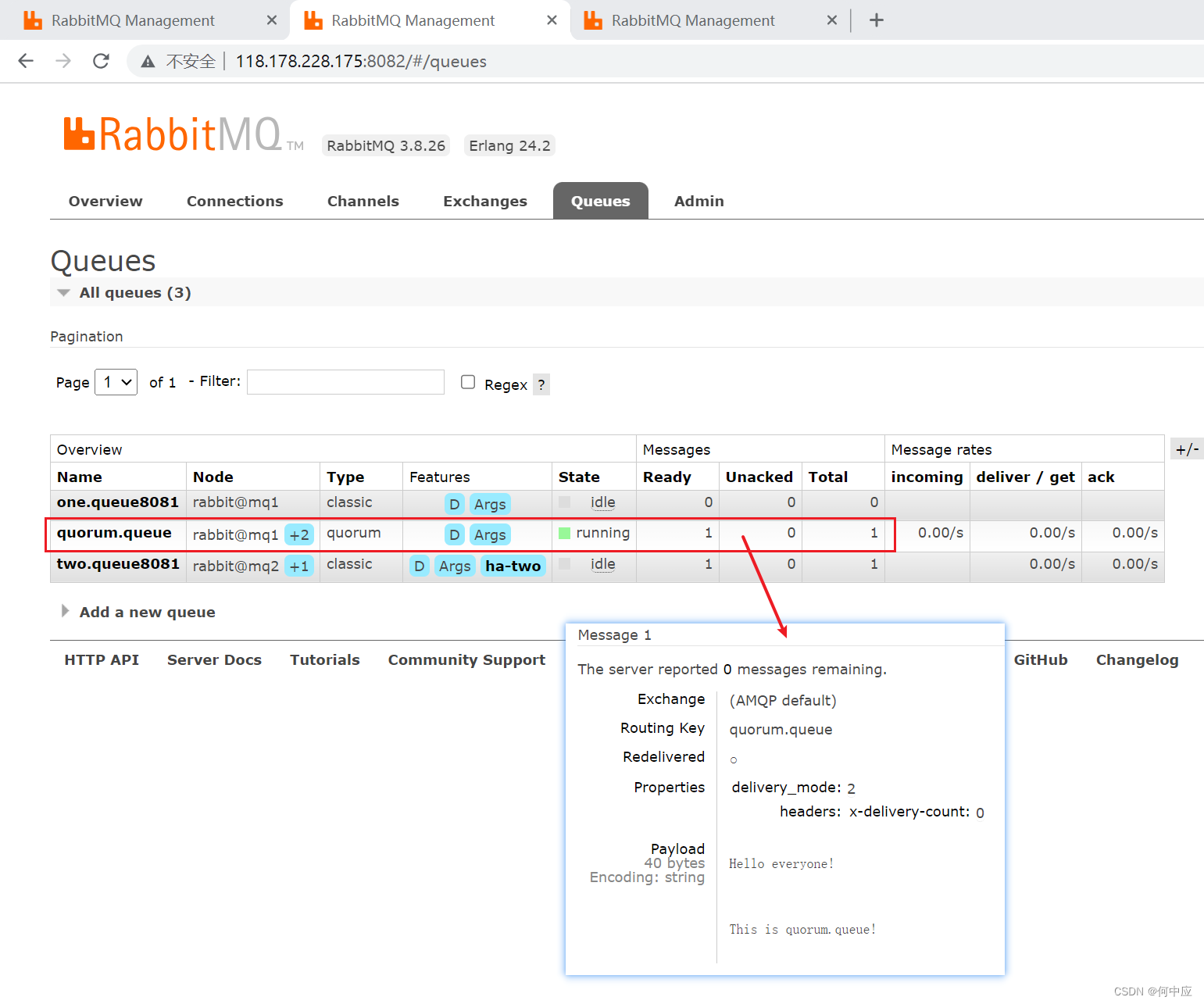Open the two.queue8081 queue link
This screenshot has height=1004, width=1204.
tap(118, 563)
